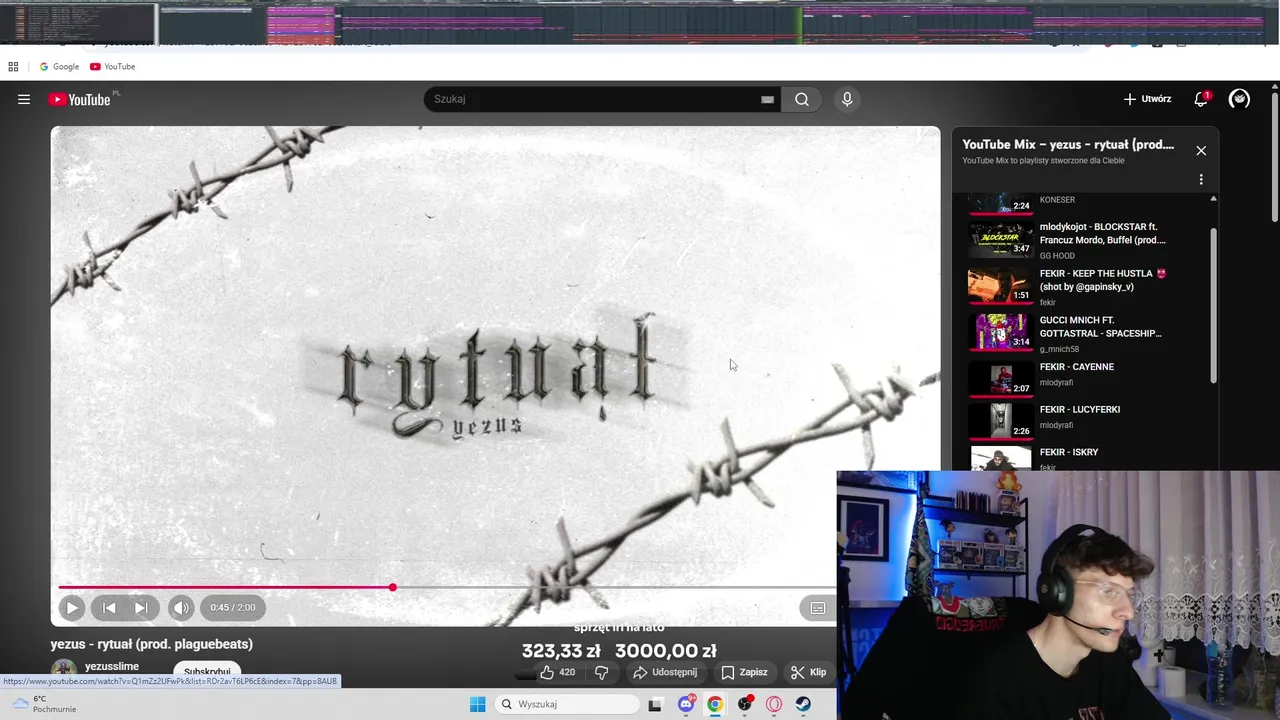The image size is (1280, 720).
Task: Click the Utwórz create button
Action: click(x=1147, y=99)
